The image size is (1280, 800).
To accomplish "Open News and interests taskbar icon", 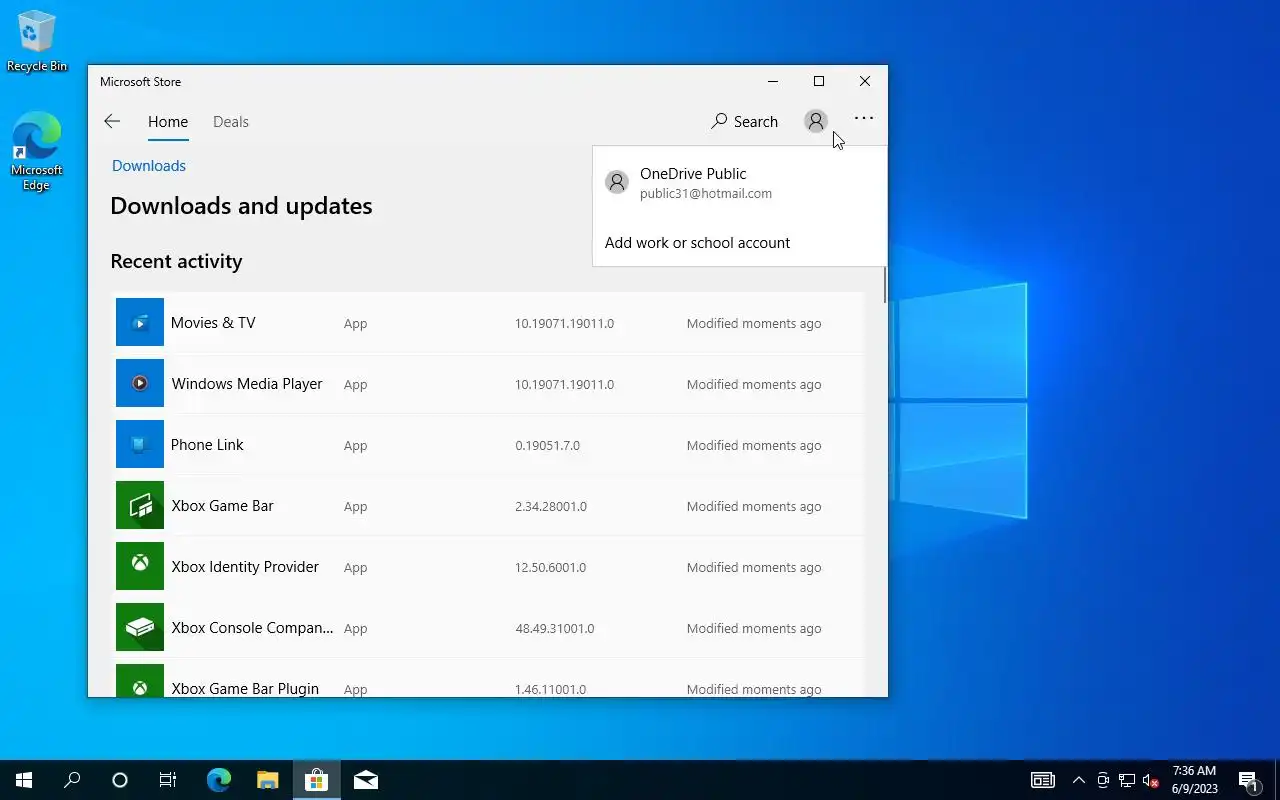I will [1043, 780].
